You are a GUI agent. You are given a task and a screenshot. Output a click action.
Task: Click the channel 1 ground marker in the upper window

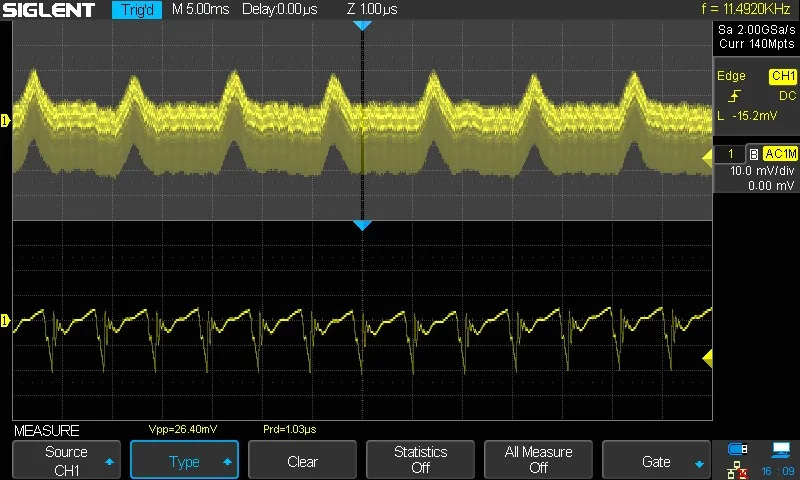pos(5,121)
